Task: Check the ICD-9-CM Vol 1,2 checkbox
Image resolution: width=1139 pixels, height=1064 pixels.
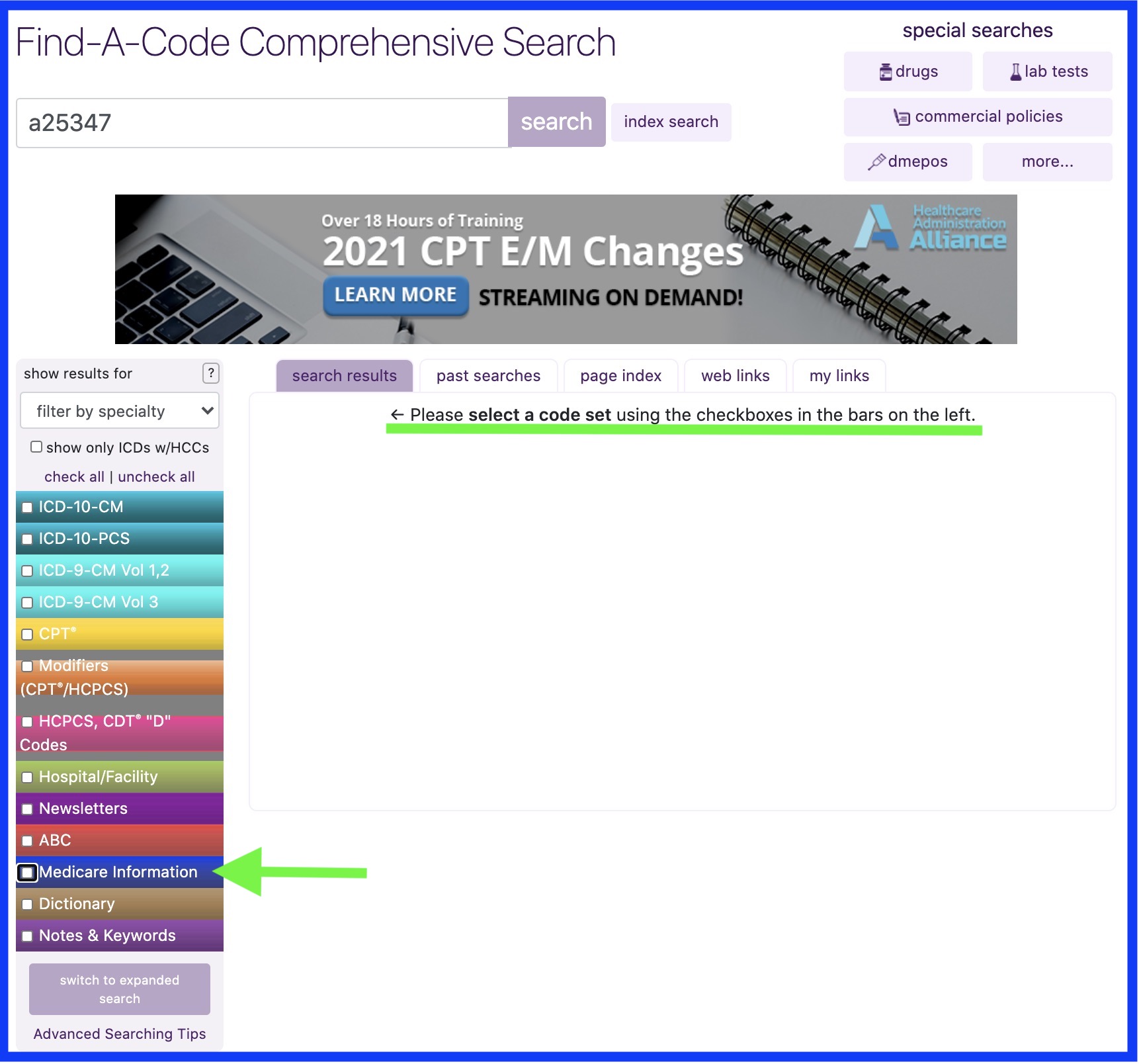Action: 27,571
